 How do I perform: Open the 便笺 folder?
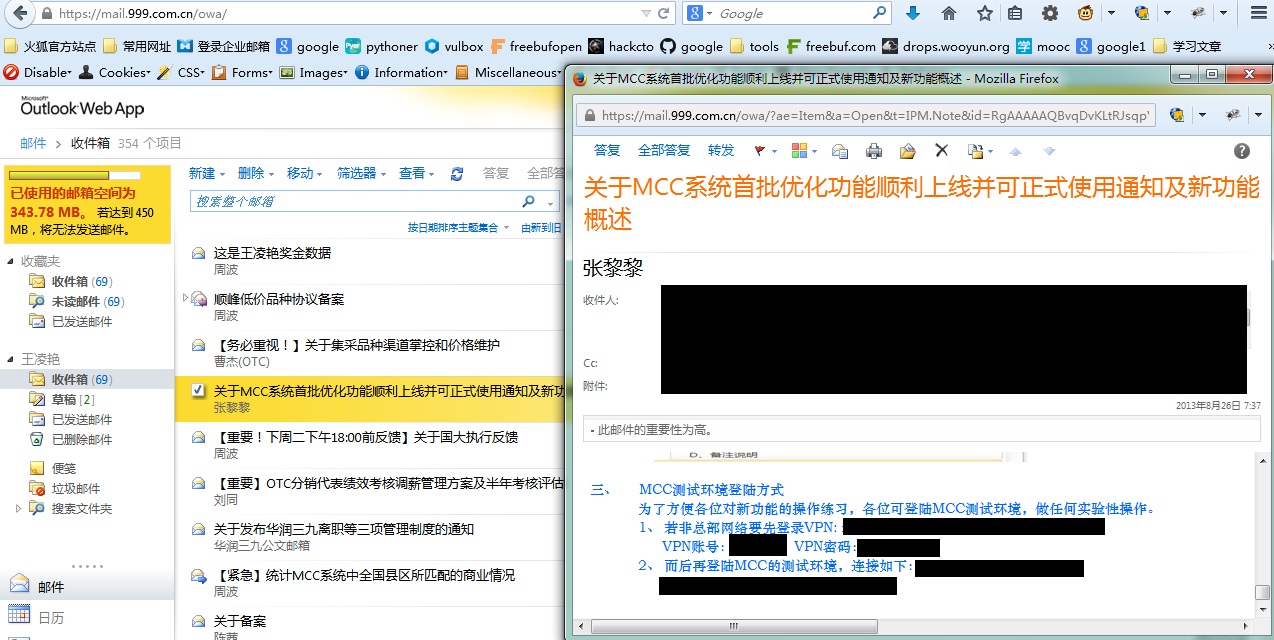point(52,469)
